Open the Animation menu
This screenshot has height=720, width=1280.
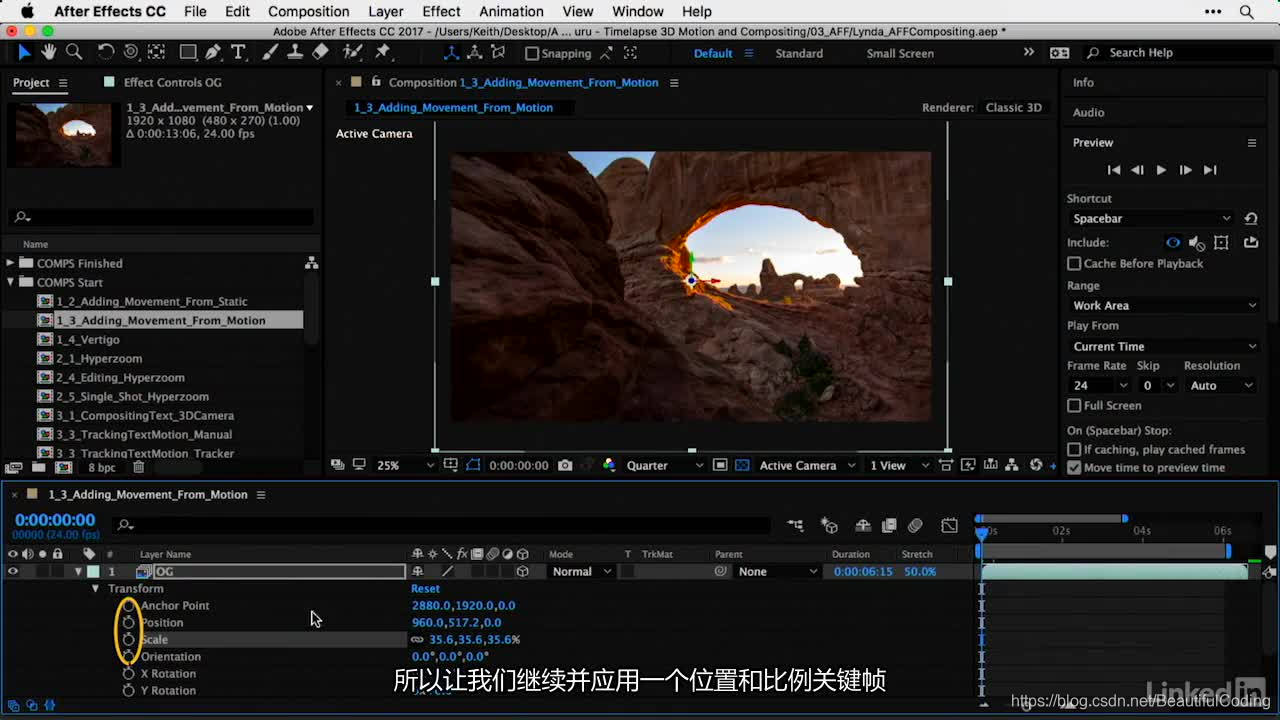click(511, 12)
